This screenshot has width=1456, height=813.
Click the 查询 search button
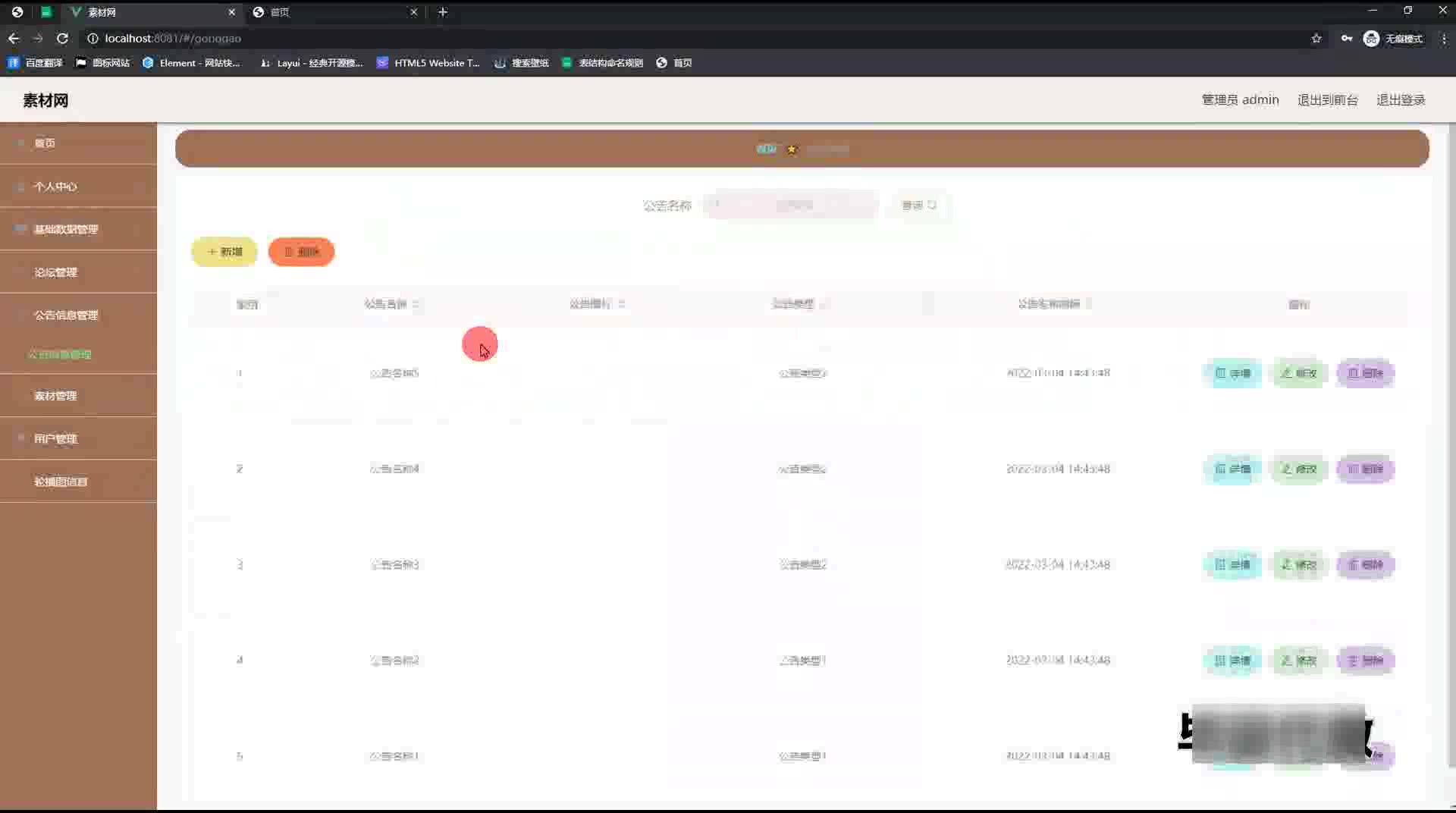coord(918,206)
